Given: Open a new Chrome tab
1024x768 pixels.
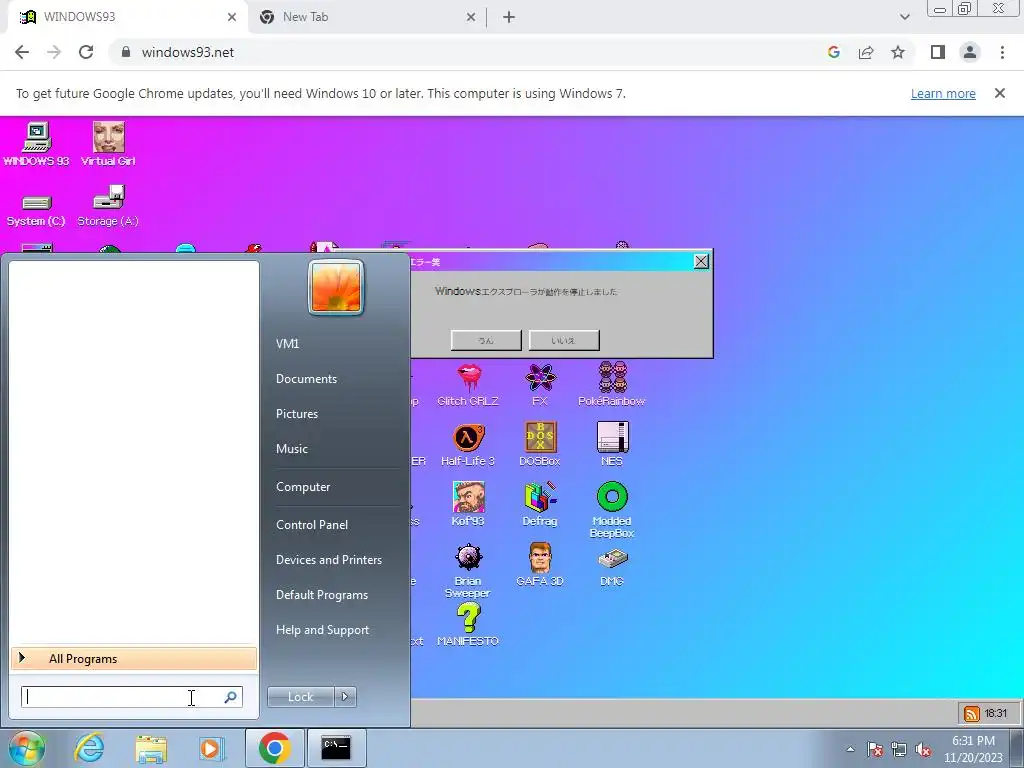Looking at the screenshot, I should 509,18.
